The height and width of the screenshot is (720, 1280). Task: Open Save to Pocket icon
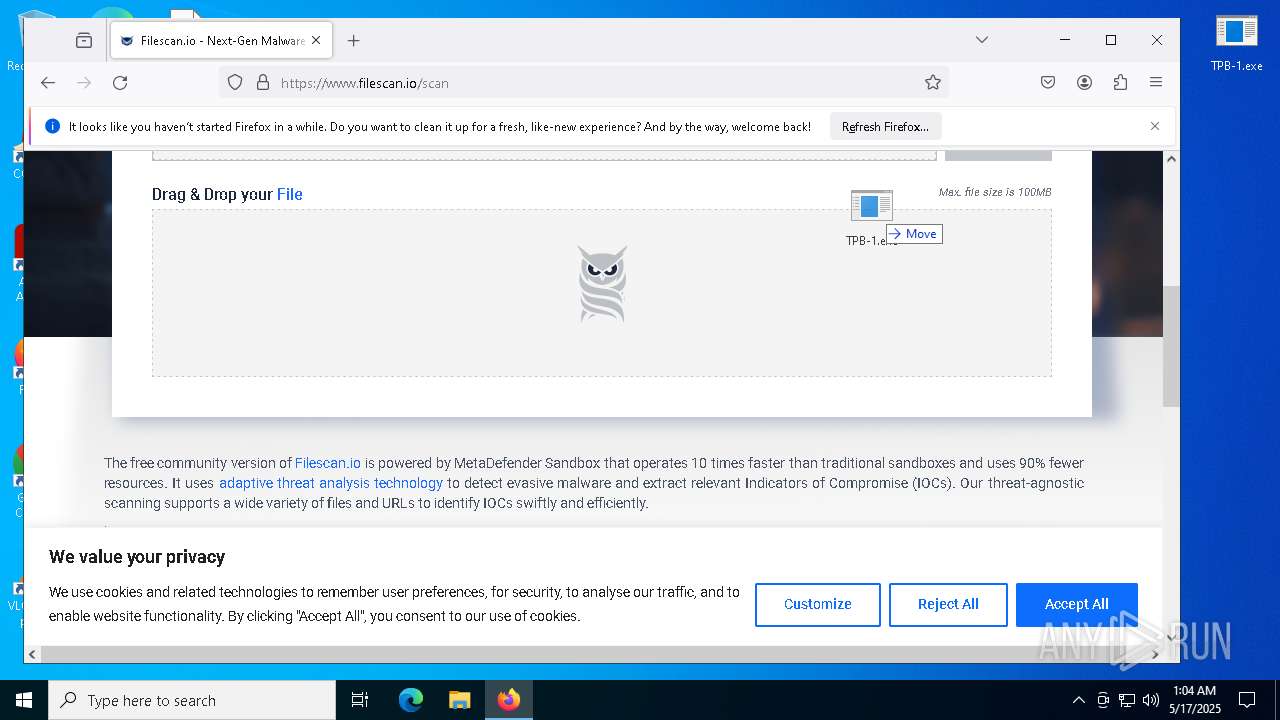(x=1048, y=83)
